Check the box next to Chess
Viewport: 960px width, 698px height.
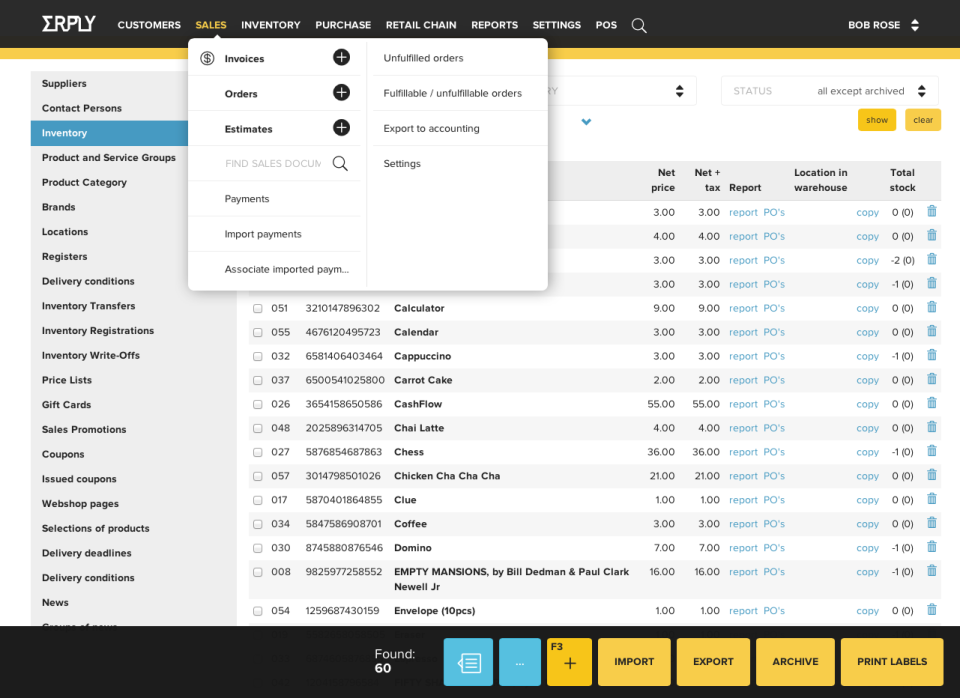(258, 453)
